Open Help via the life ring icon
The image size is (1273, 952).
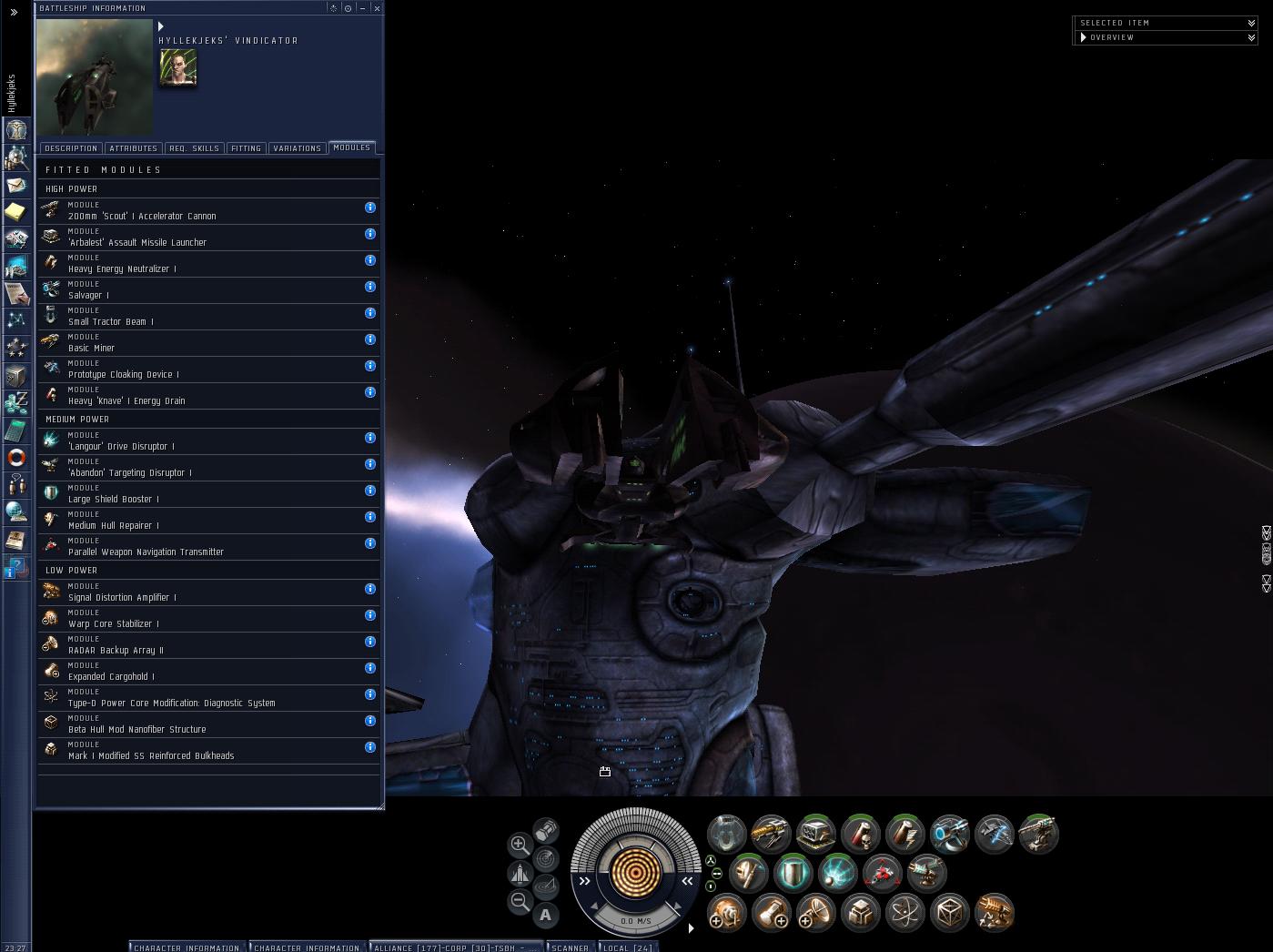(16, 457)
